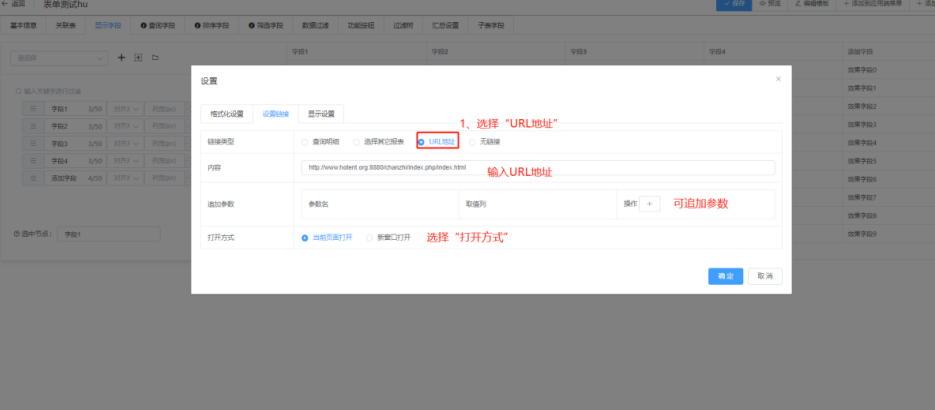The width and height of the screenshot is (935, 410).
Task: Click the 内容 URL input field
Action: pos(538,168)
